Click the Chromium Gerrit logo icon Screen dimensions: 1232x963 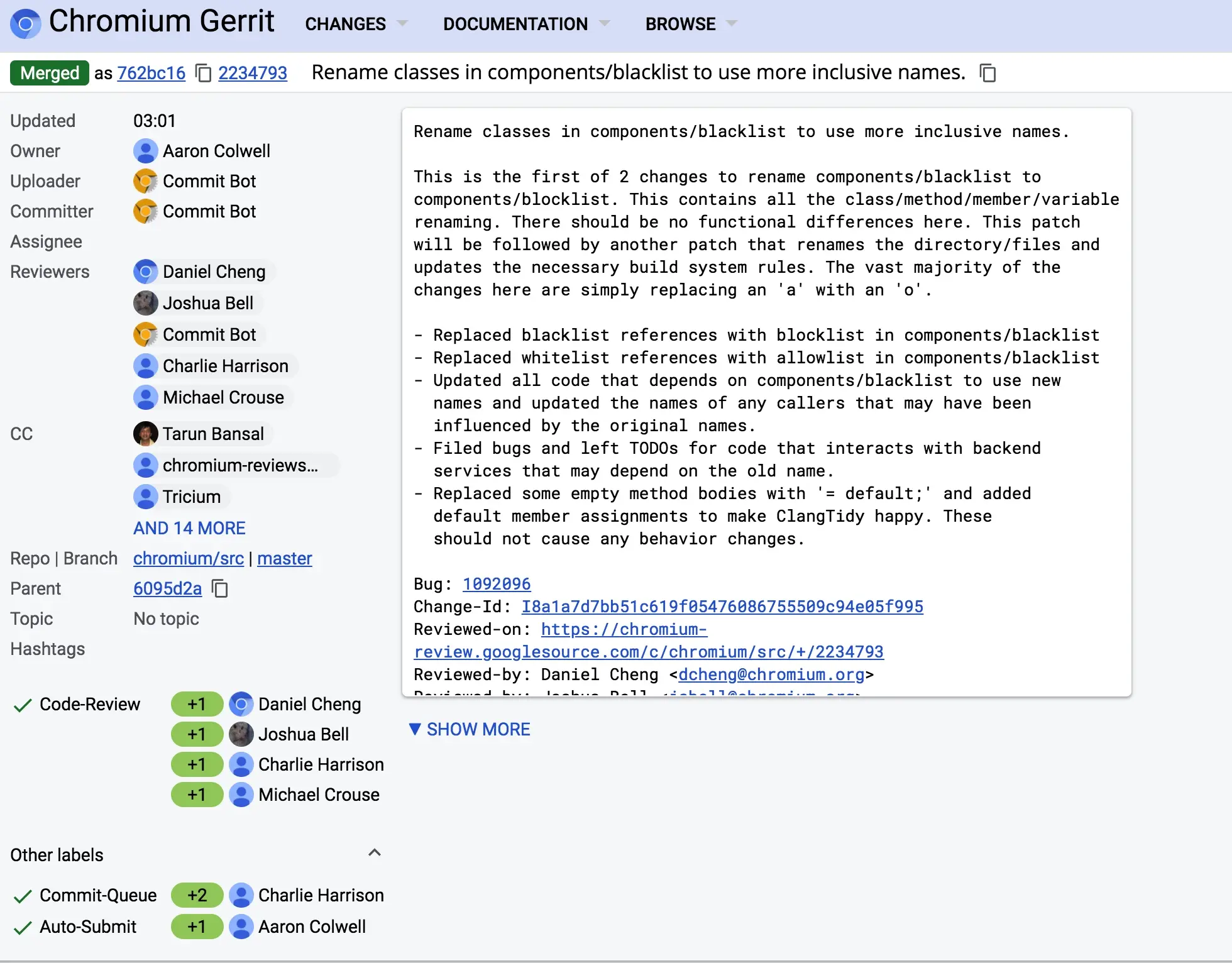click(25, 24)
